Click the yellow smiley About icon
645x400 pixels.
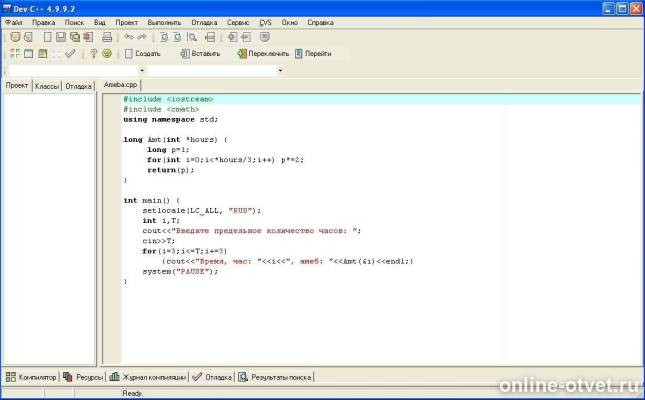coord(107,54)
